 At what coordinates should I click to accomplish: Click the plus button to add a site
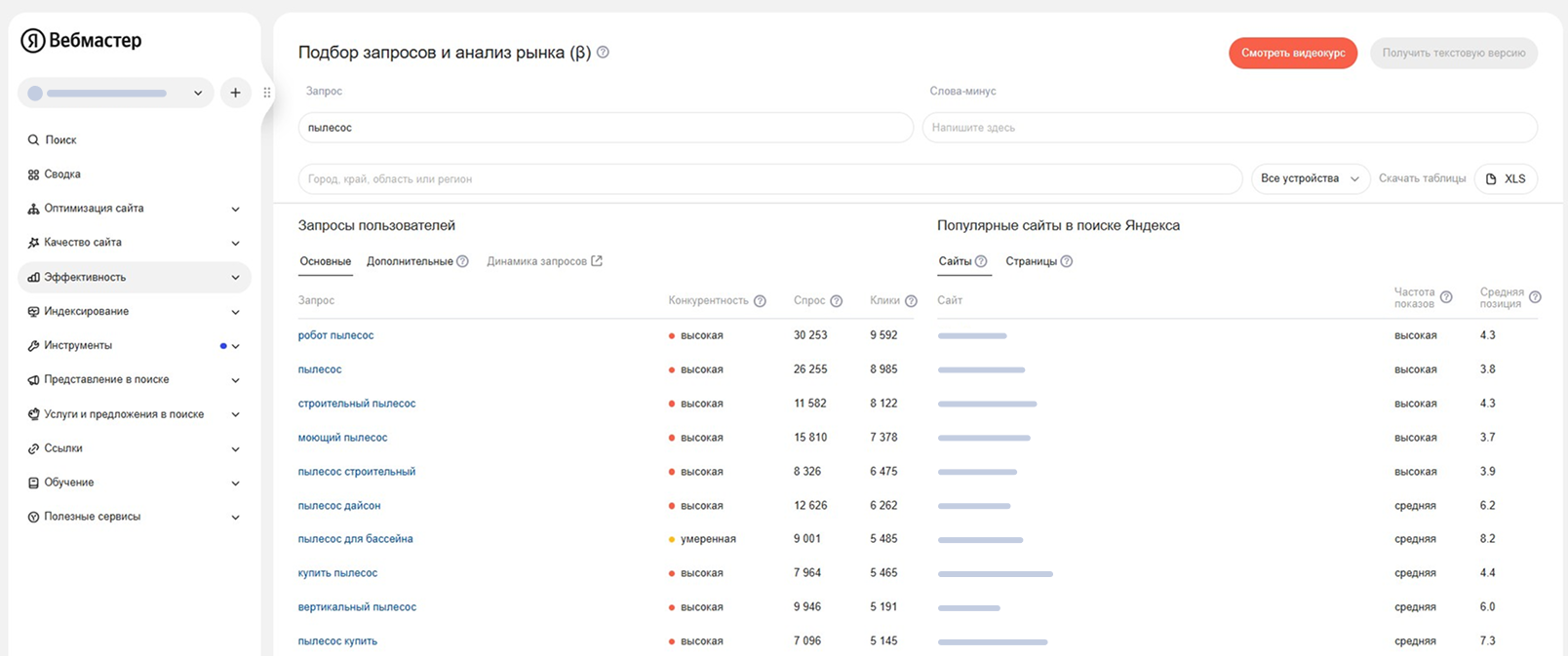point(235,93)
